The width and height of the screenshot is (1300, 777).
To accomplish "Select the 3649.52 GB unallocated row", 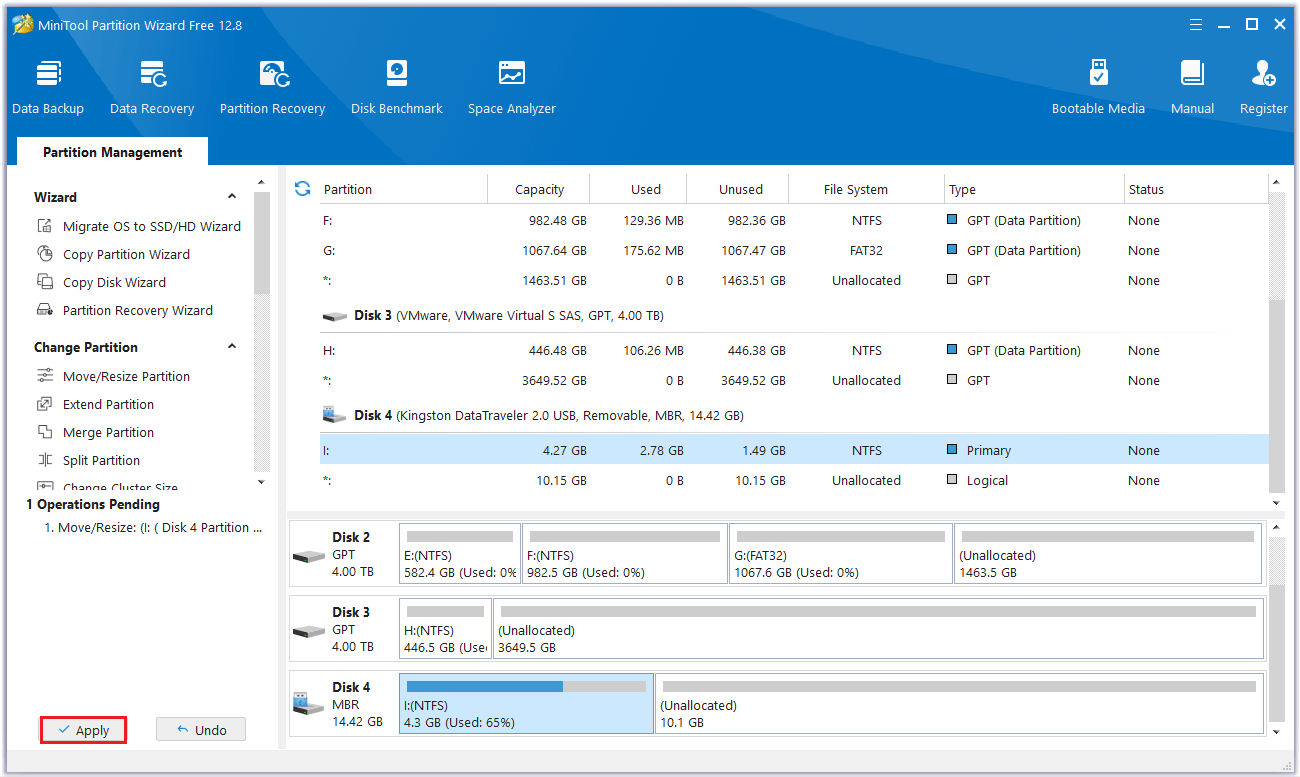I will click(x=794, y=380).
